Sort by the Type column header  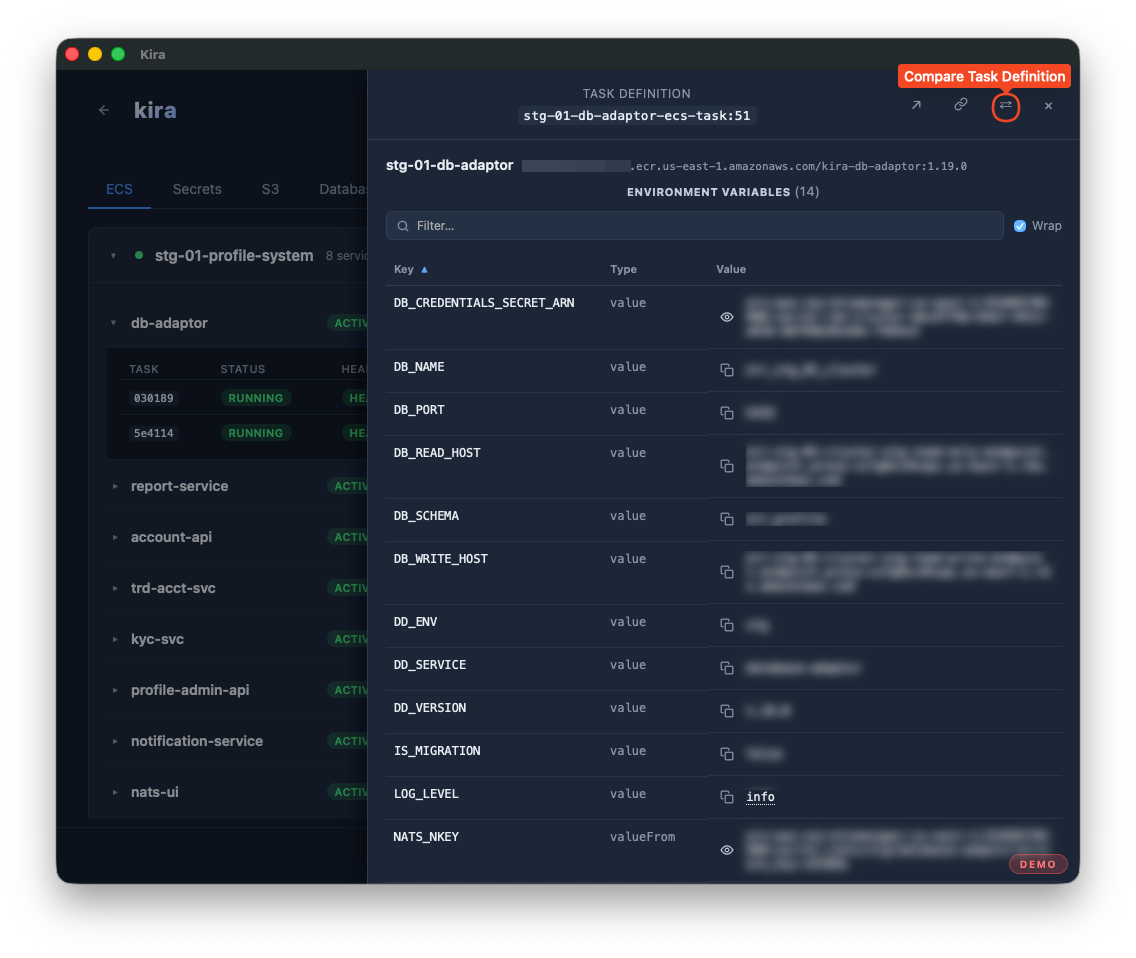(x=623, y=270)
